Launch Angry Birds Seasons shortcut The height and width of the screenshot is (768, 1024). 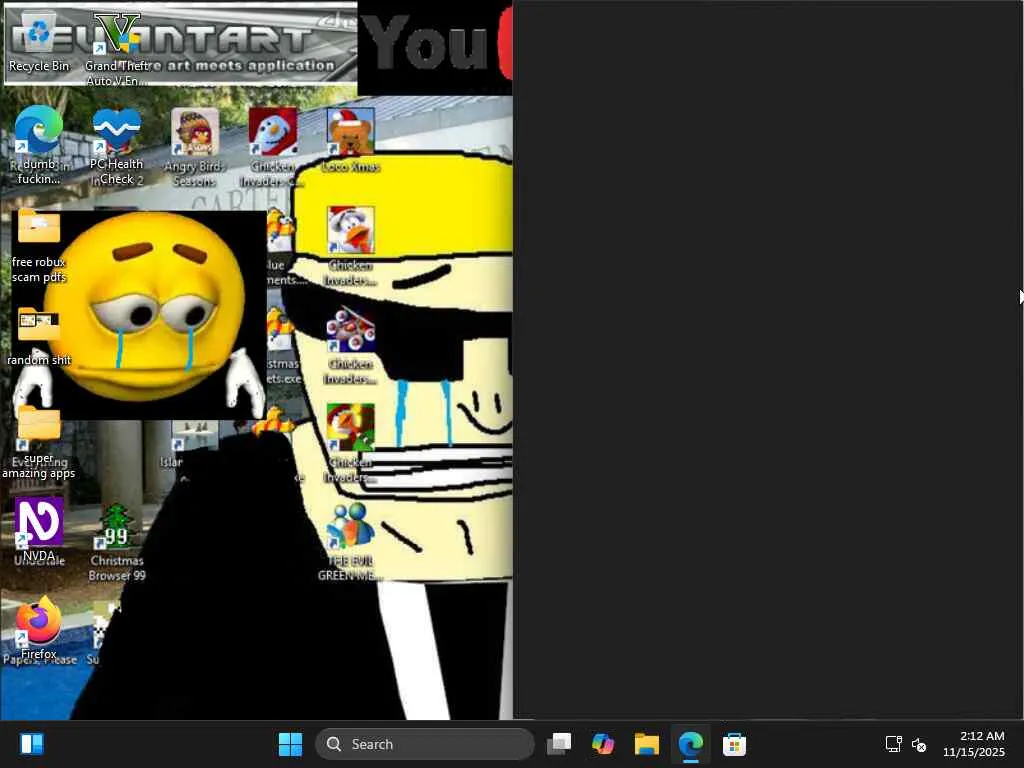(x=195, y=148)
